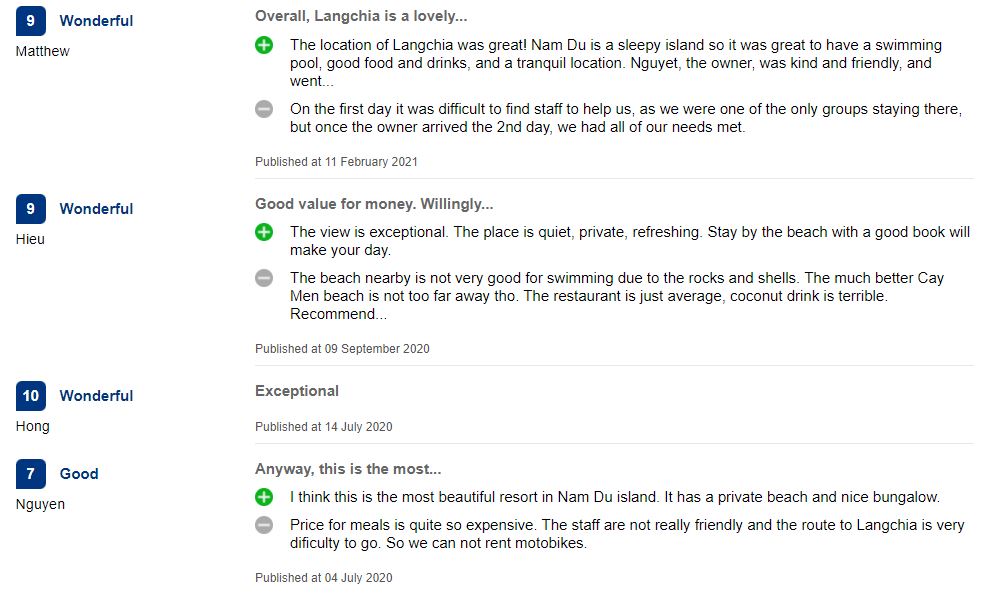Viewport: 986px width, 602px height.
Task: Click Hong's score badge showing 10
Action: pyautogui.click(x=31, y=396)
